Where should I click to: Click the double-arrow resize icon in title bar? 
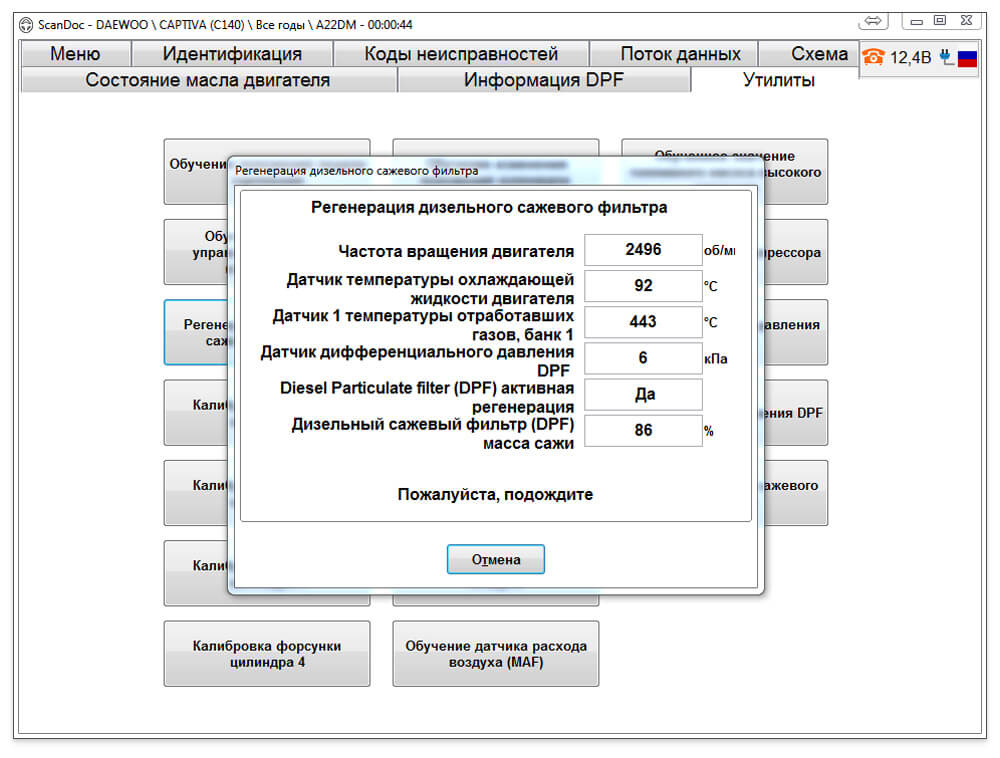[x=873, y=21]
